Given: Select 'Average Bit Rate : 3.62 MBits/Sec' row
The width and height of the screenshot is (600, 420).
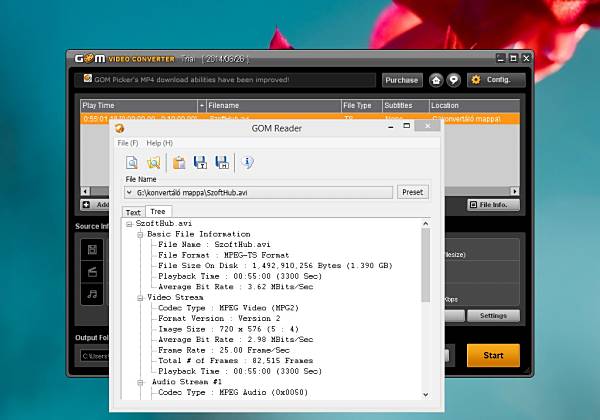Looking at the screenshot, I should tap(235, 287).
